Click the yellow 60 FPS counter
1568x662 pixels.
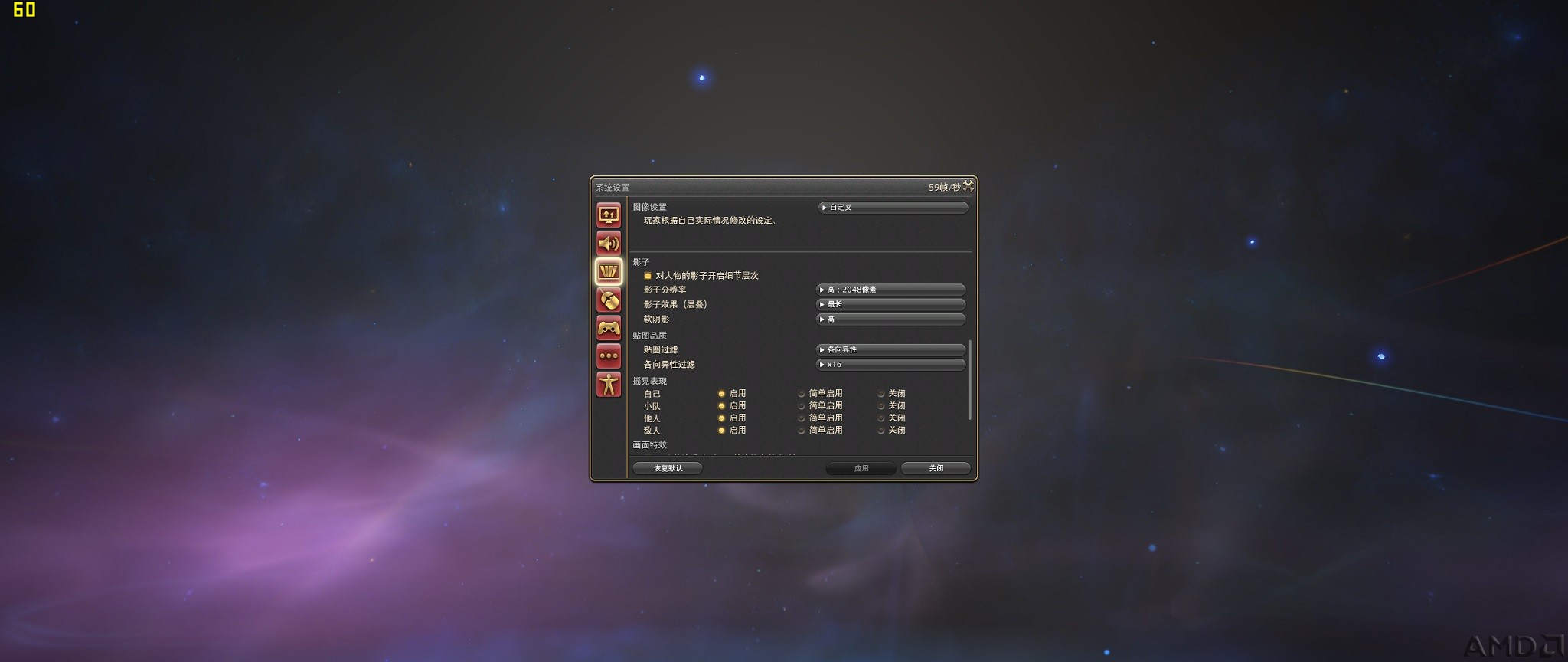24,9
